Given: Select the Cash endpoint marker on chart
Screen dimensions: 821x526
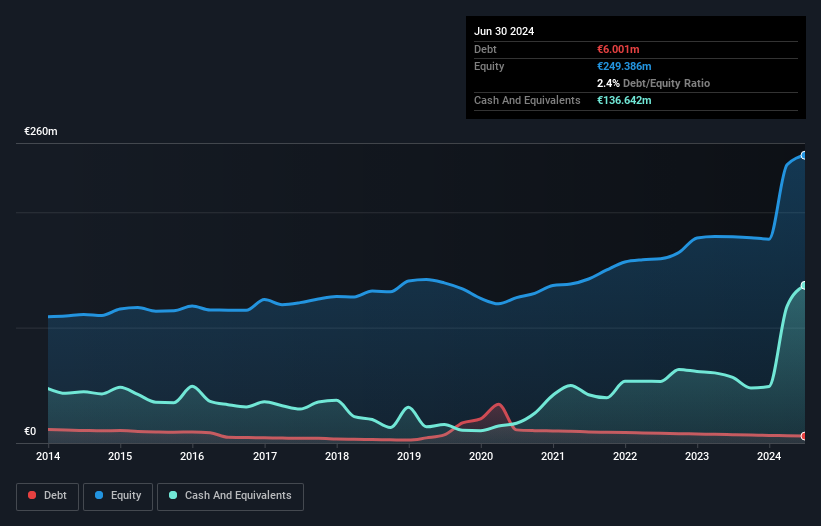Looking at the screenshot, I should (x=804, y=286).
